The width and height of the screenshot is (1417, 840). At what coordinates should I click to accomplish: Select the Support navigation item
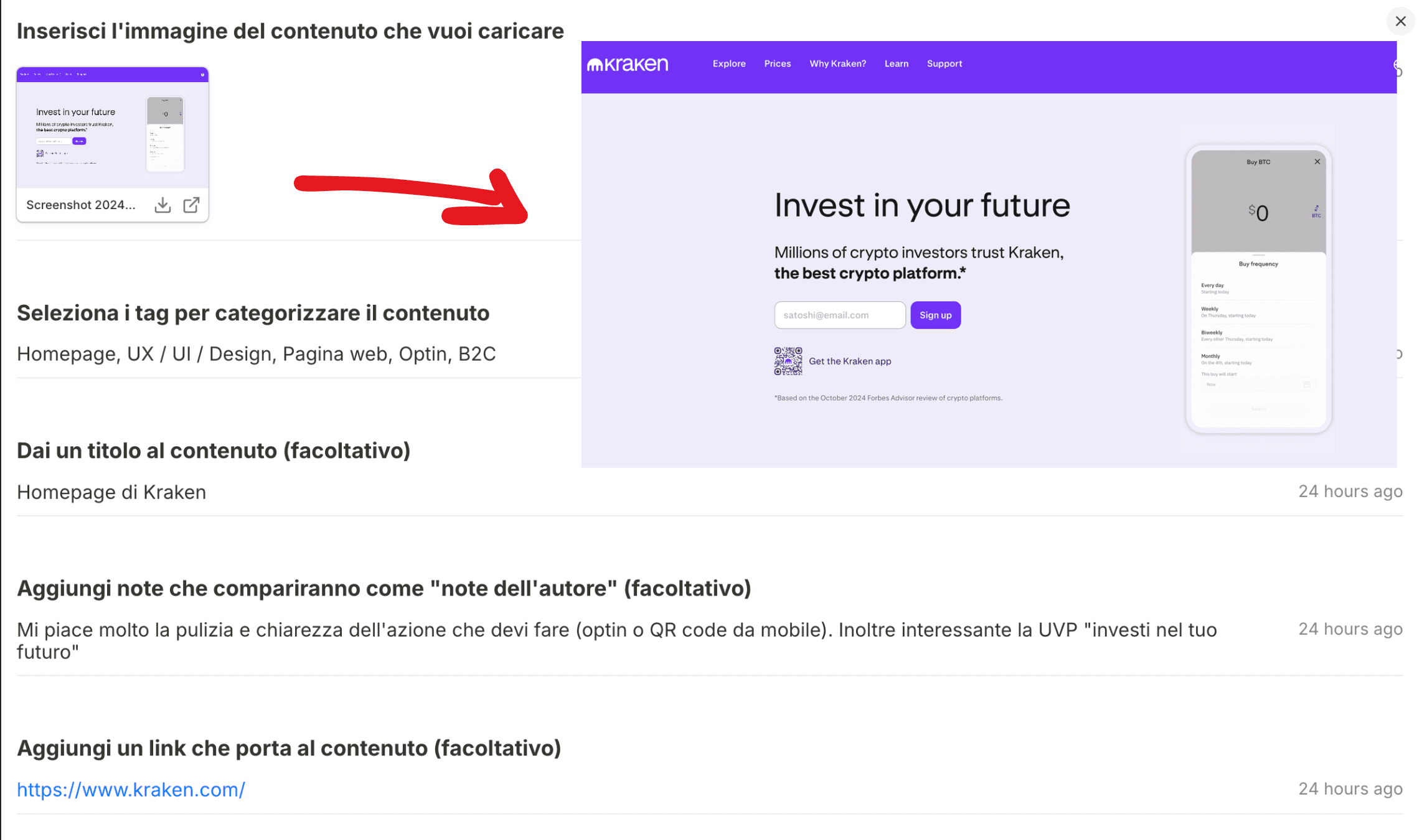click(x=944, y=63)
